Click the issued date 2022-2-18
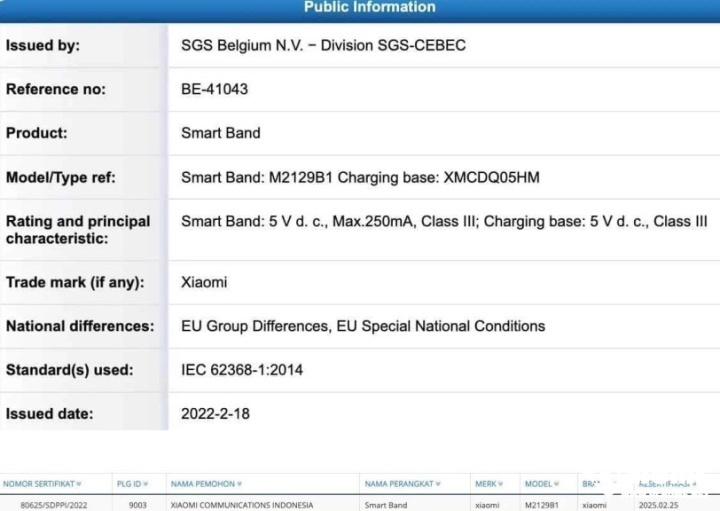This screenshot has height=511, width=720. pos(214,414)
